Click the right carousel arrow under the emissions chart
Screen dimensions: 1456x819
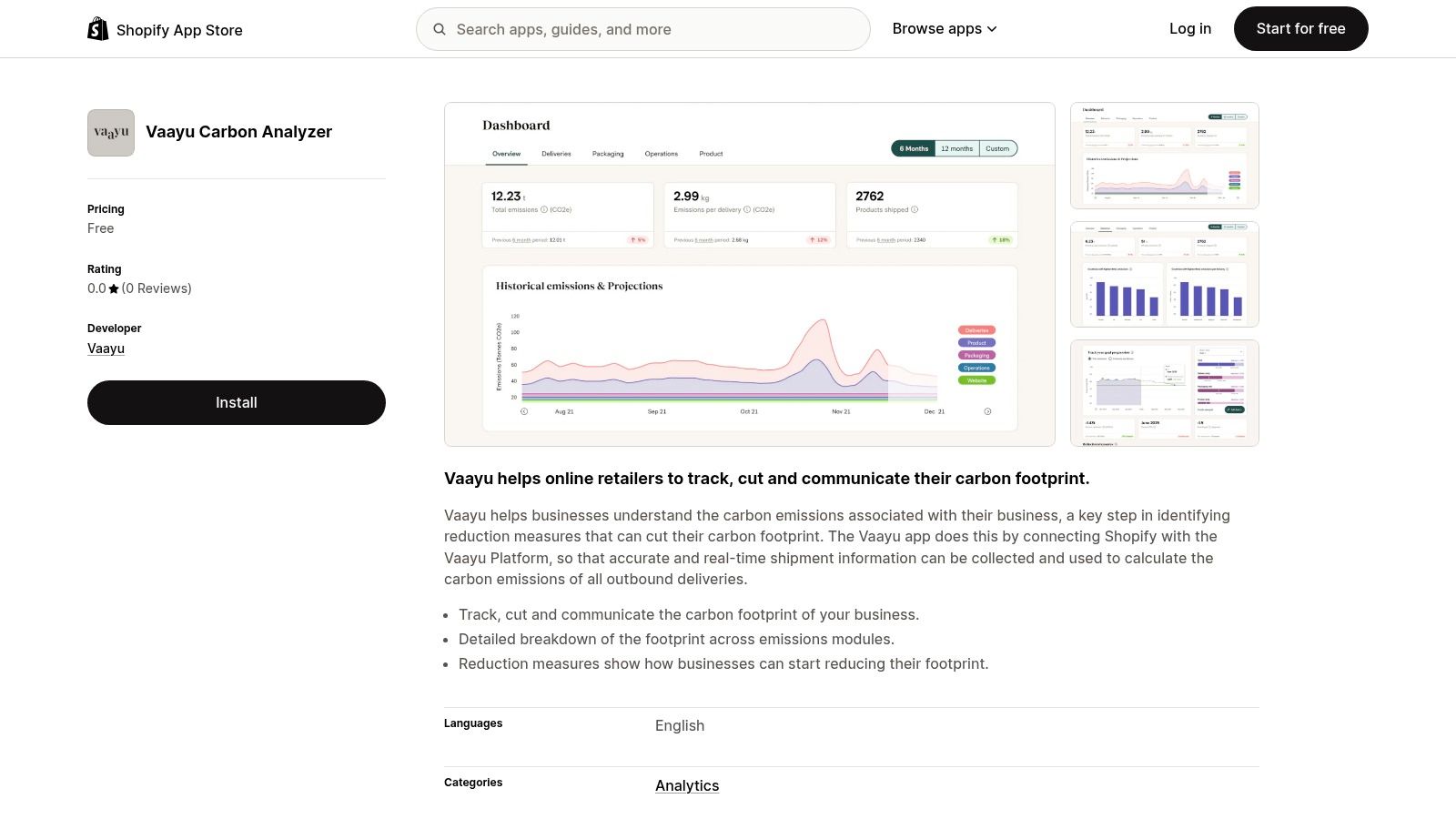point(987,410)
